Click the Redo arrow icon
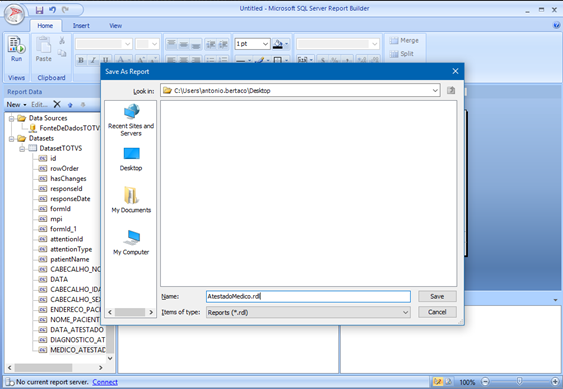Viewport: 563px width, 389px height. pyautogui.click(x=65, y=10)
